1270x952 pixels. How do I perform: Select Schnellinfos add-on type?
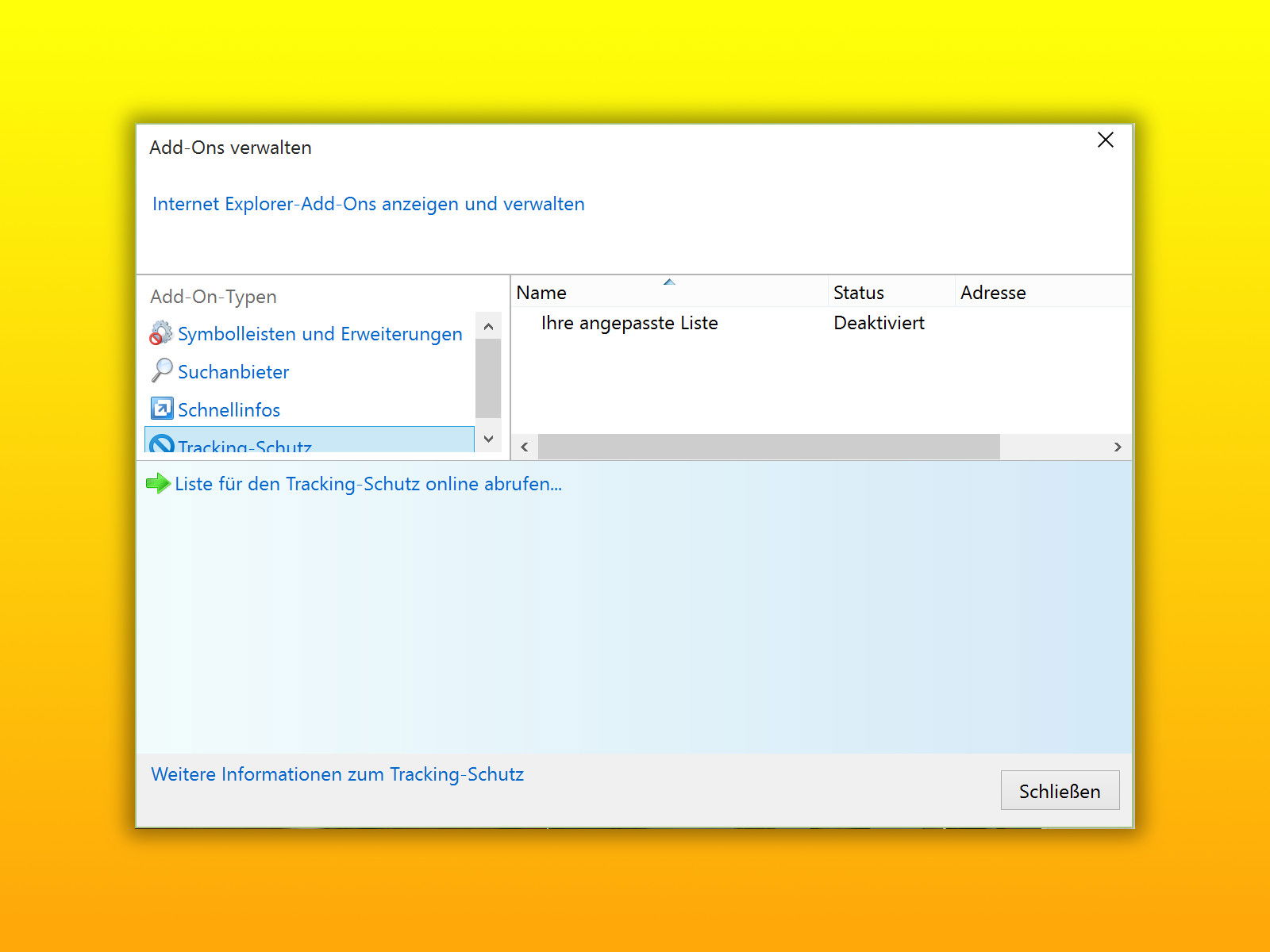tap(229, 410)
